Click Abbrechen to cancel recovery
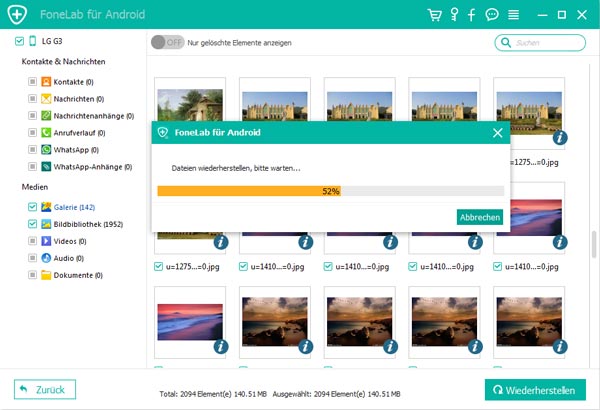Screen dimensions: 600x410 pyautogui.click(x=480, y=217)
